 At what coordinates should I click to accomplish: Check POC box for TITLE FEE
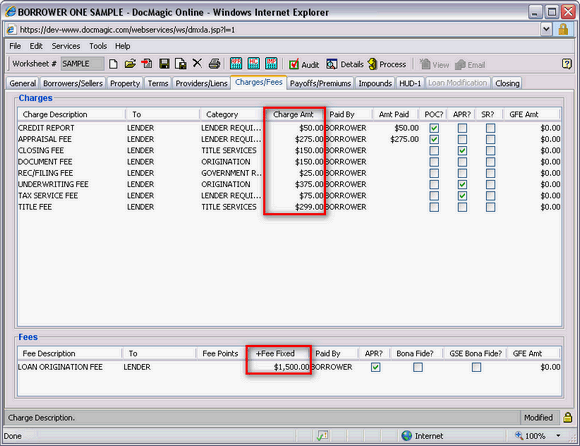pyautogui.click(x=434, y=207)
